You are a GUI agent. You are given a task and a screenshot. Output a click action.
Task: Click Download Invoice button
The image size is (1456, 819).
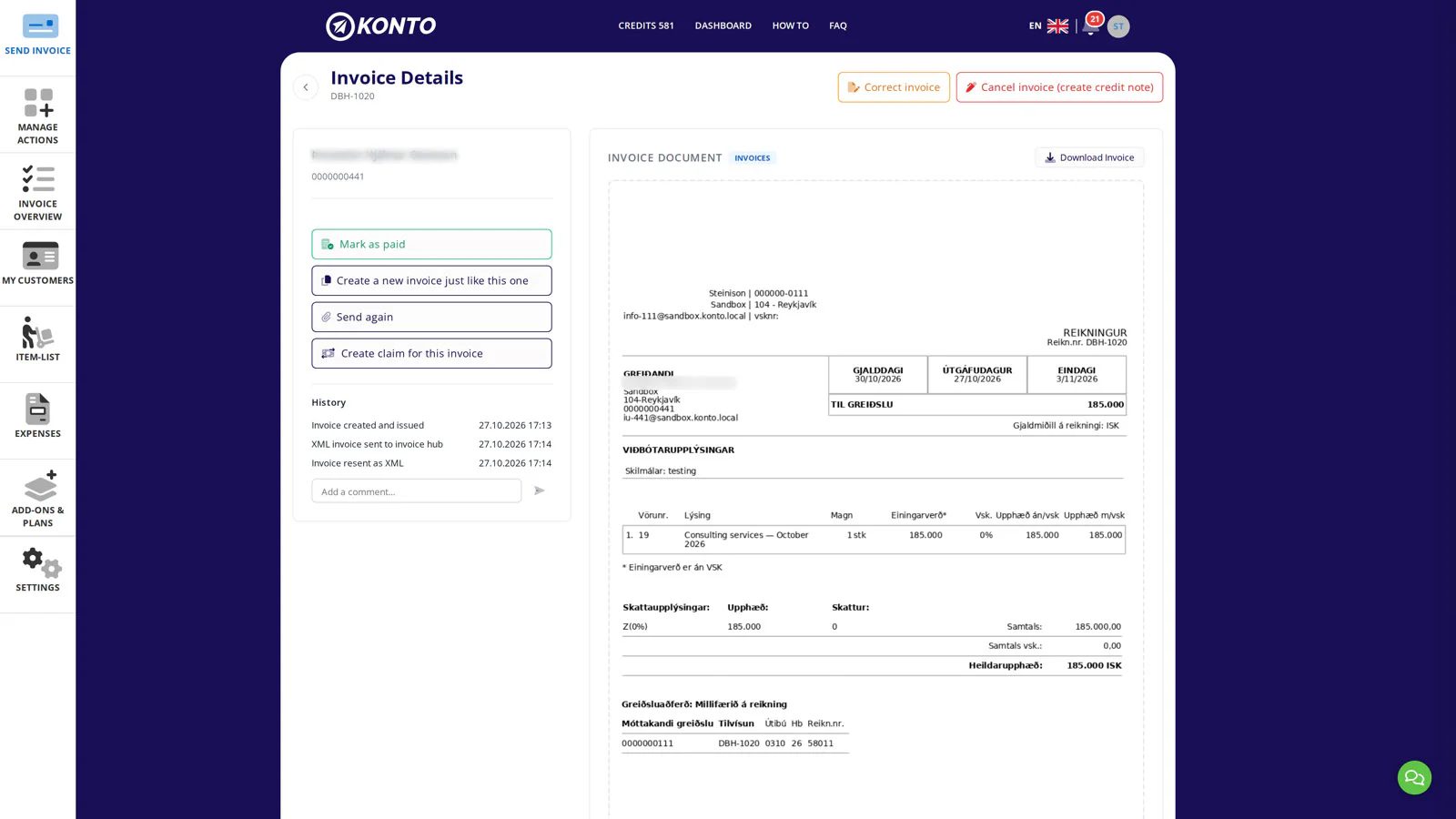tap(1089, 157)
